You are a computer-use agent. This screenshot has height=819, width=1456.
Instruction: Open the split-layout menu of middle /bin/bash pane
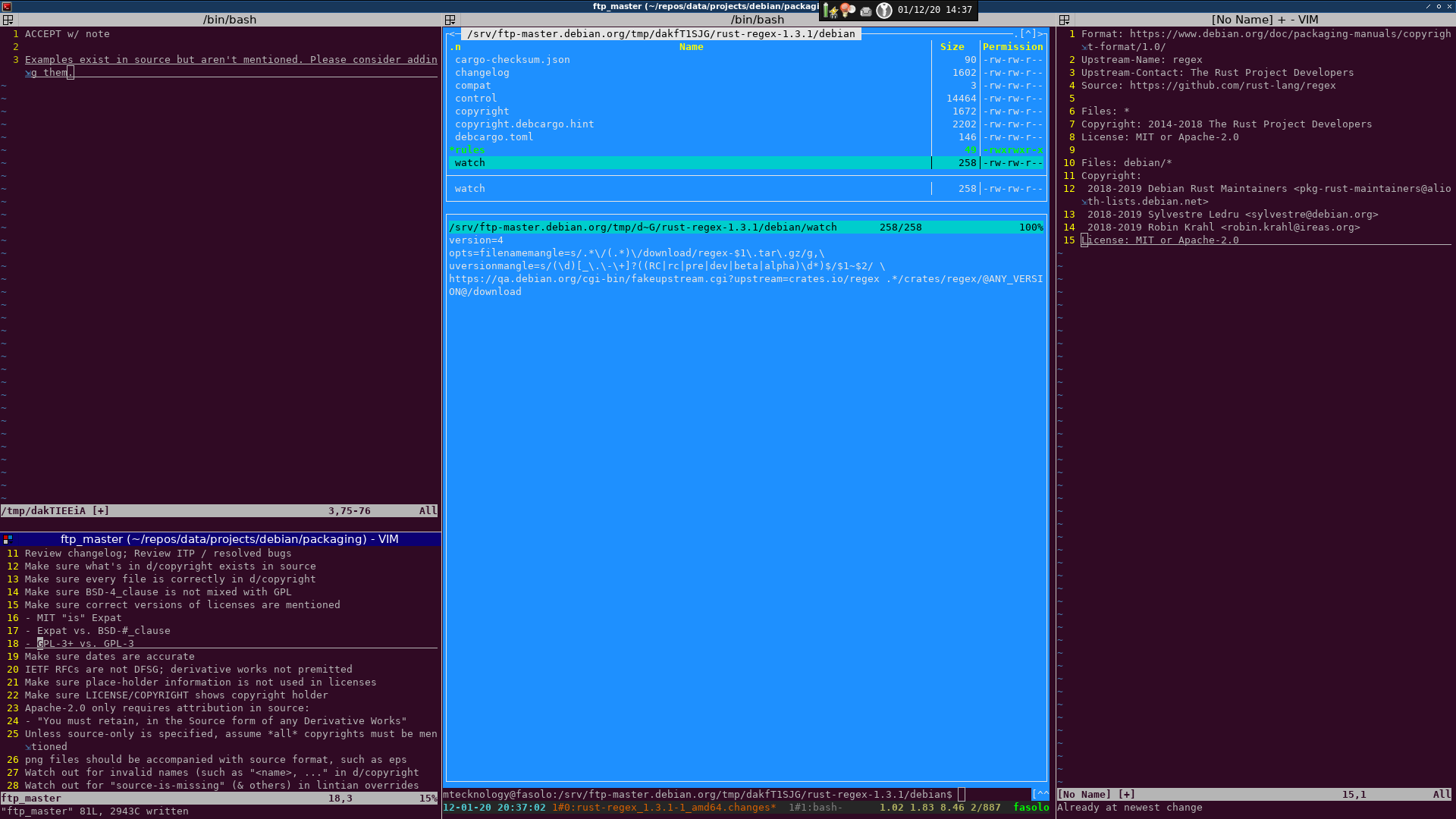pos(450,20)
